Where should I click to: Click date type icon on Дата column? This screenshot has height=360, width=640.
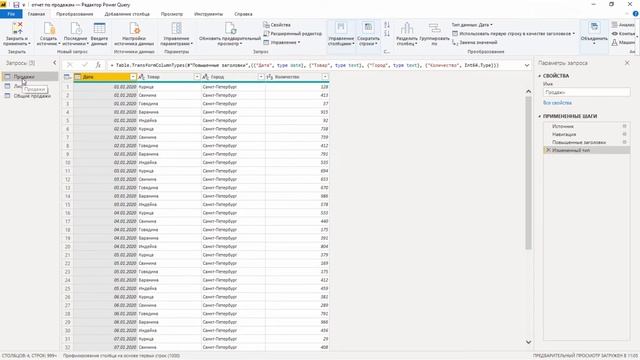[x=78, y=77]
